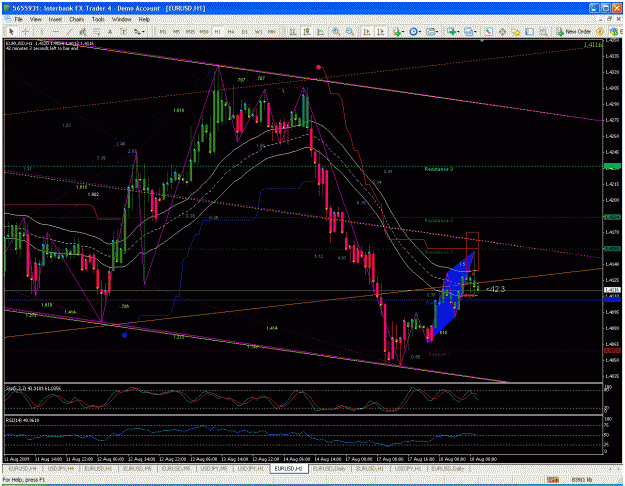Launch MetaEditor with the yellow diamond icon
The height and width of the screenshot is (486, 625).
600,31
